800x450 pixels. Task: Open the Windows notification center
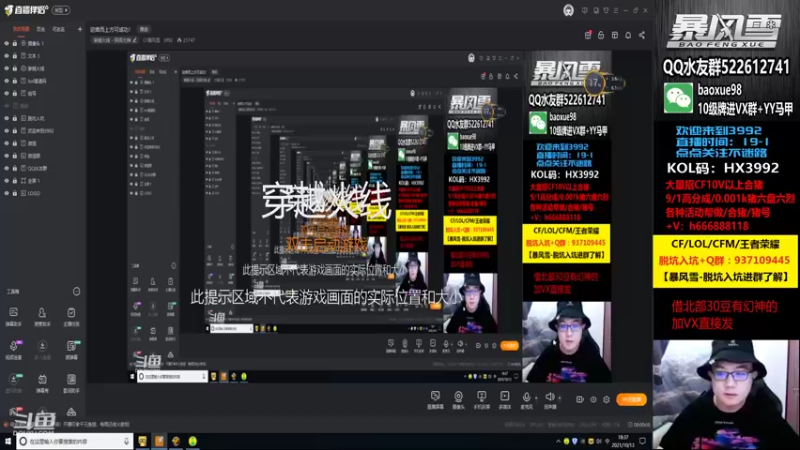point(642,441)
